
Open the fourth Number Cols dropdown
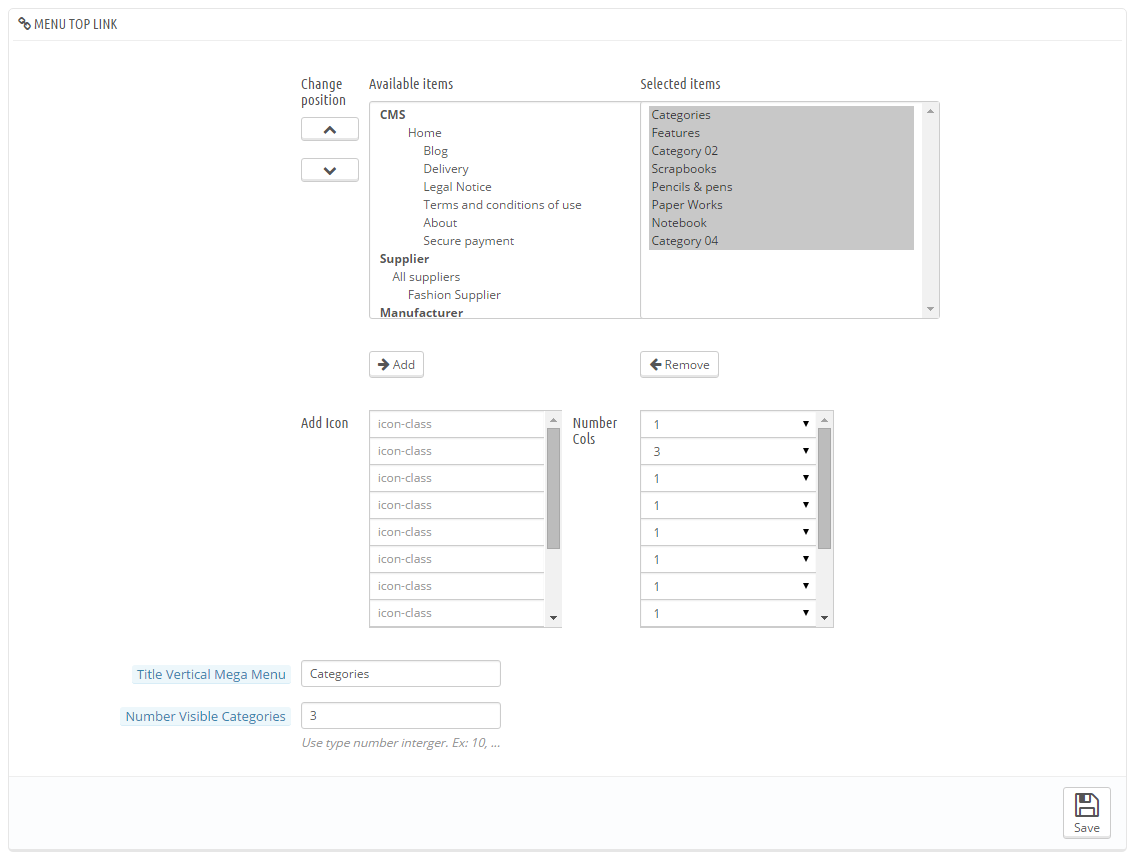coord(728,505)
